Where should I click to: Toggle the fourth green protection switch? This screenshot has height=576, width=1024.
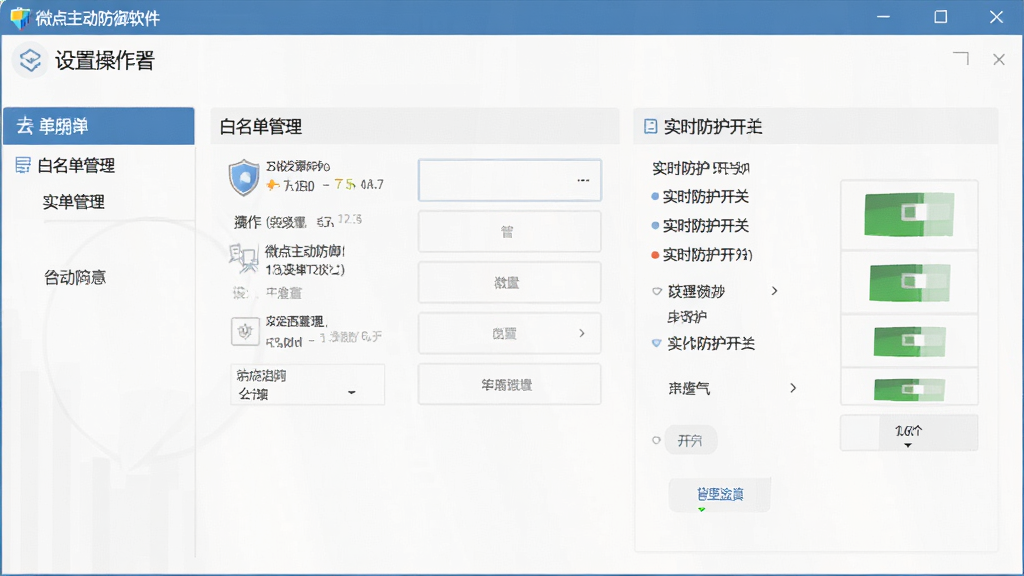(x=909, y=390)
